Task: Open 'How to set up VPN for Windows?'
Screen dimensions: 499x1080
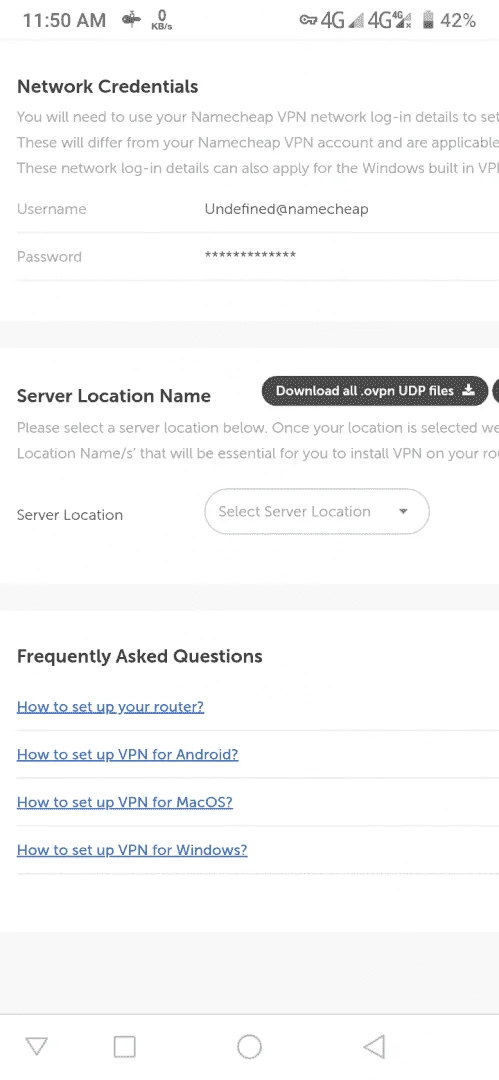Action: tap(132, 849)
